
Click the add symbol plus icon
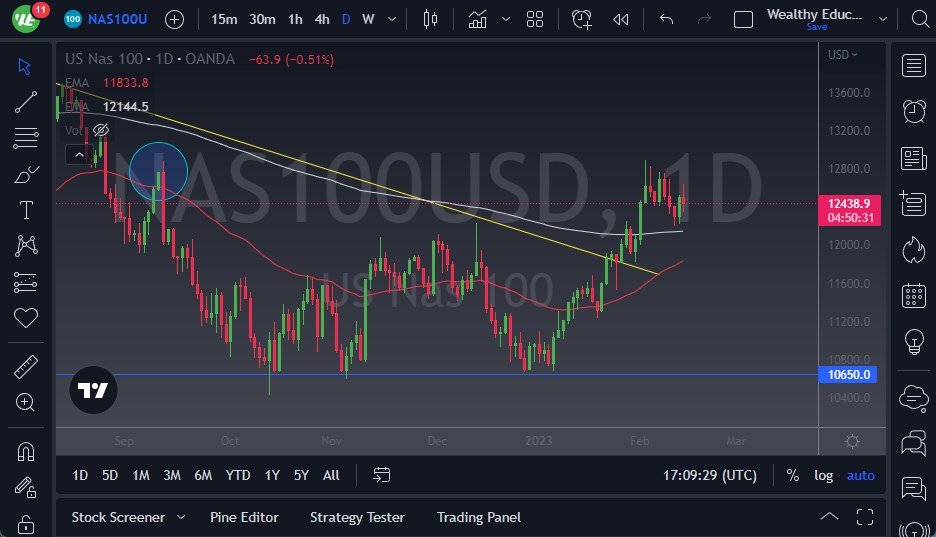click(x=174, y=19)
